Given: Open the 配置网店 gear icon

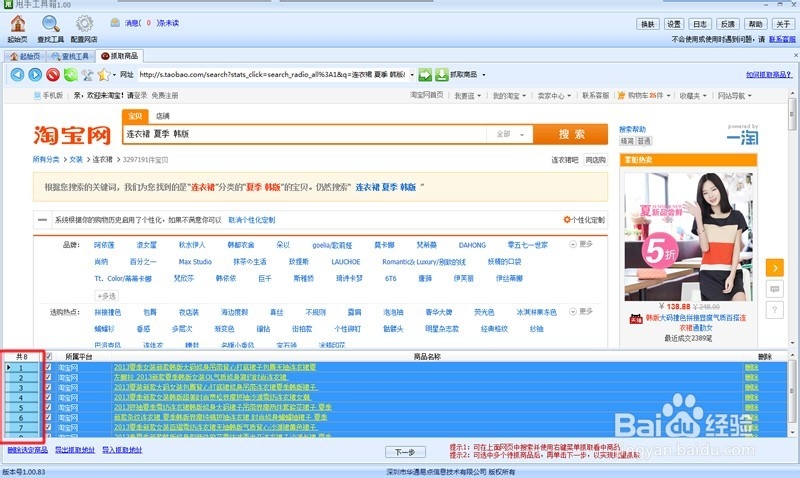Looking at the screenshot, I should (x=84, y=24).
